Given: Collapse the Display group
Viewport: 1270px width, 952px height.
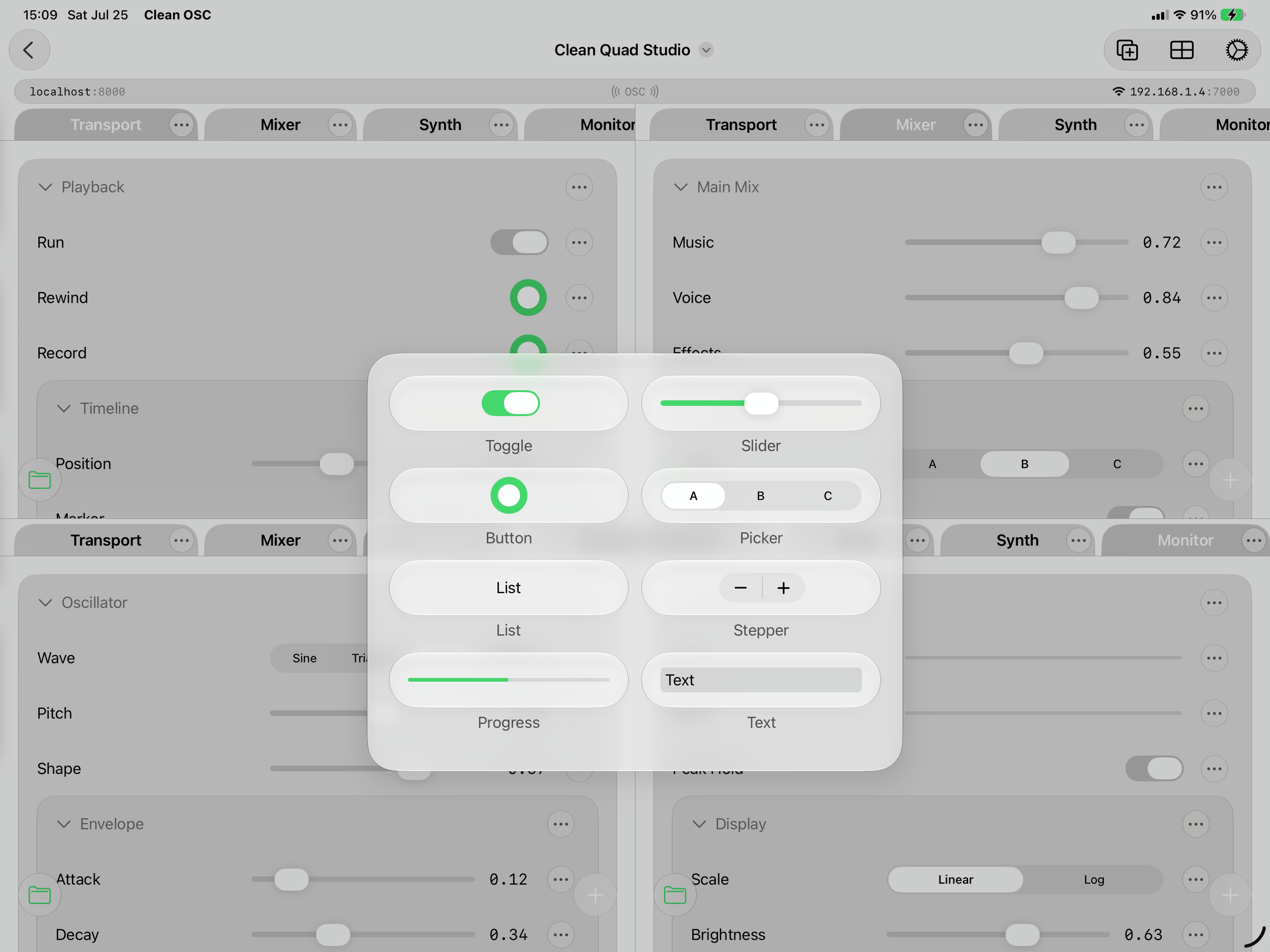Looking at the screenshot, I should pyautogui.click(x=699, y=824).
